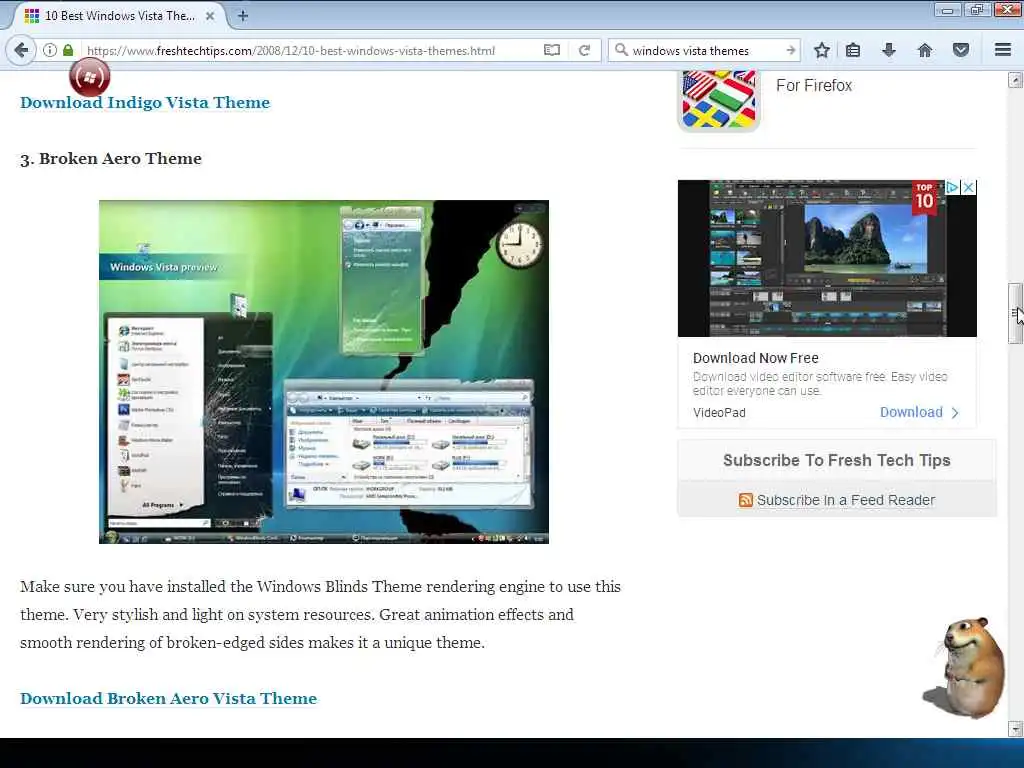Click the flags translator extension icon
The image size is (1024, 768).
[x=719, y=100]
